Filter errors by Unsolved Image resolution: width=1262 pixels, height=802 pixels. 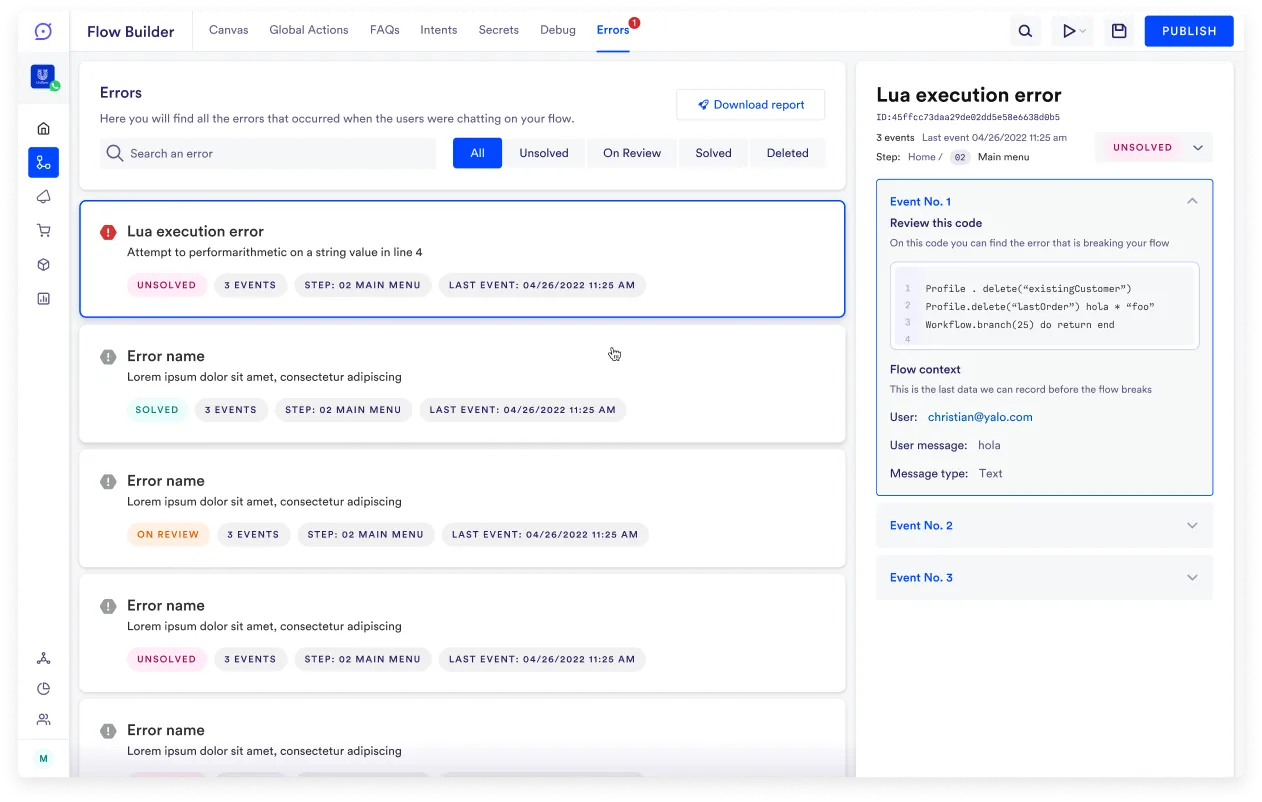click(x=544, y=153)
